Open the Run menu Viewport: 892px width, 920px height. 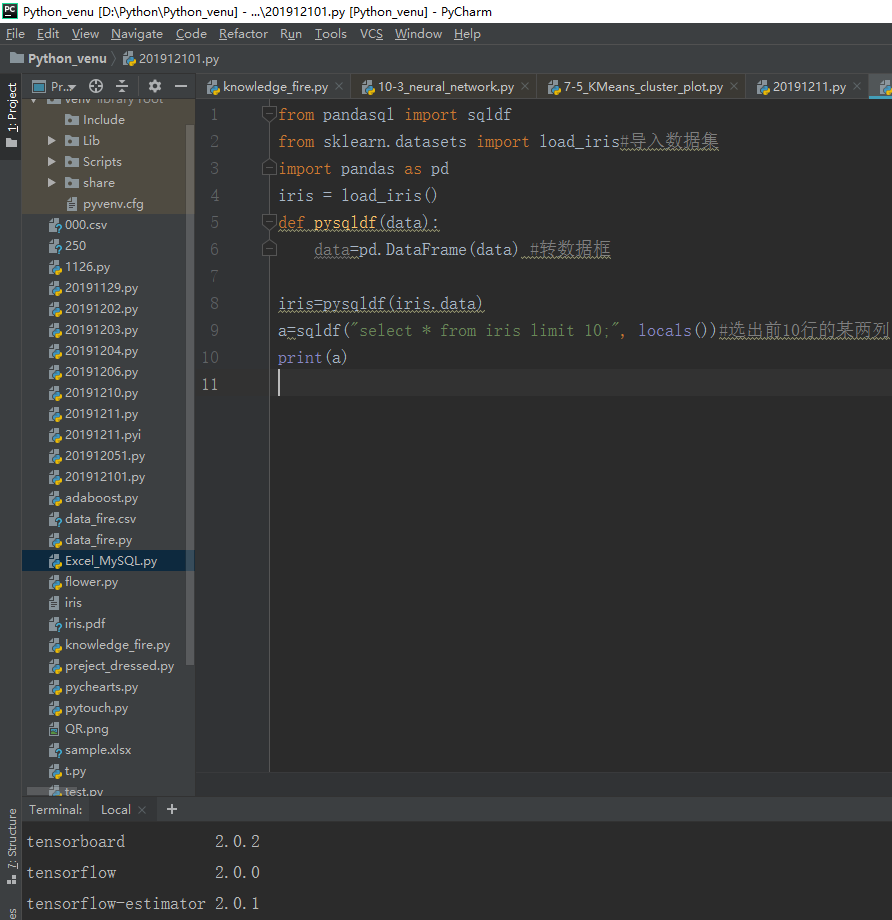290,33
